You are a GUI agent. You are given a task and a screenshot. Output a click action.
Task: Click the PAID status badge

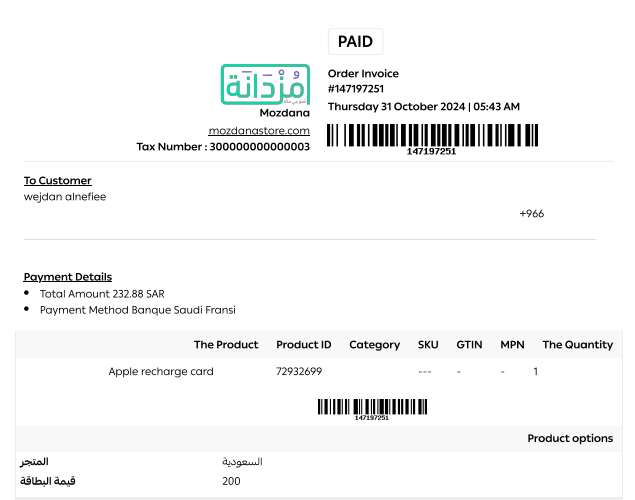355,41
